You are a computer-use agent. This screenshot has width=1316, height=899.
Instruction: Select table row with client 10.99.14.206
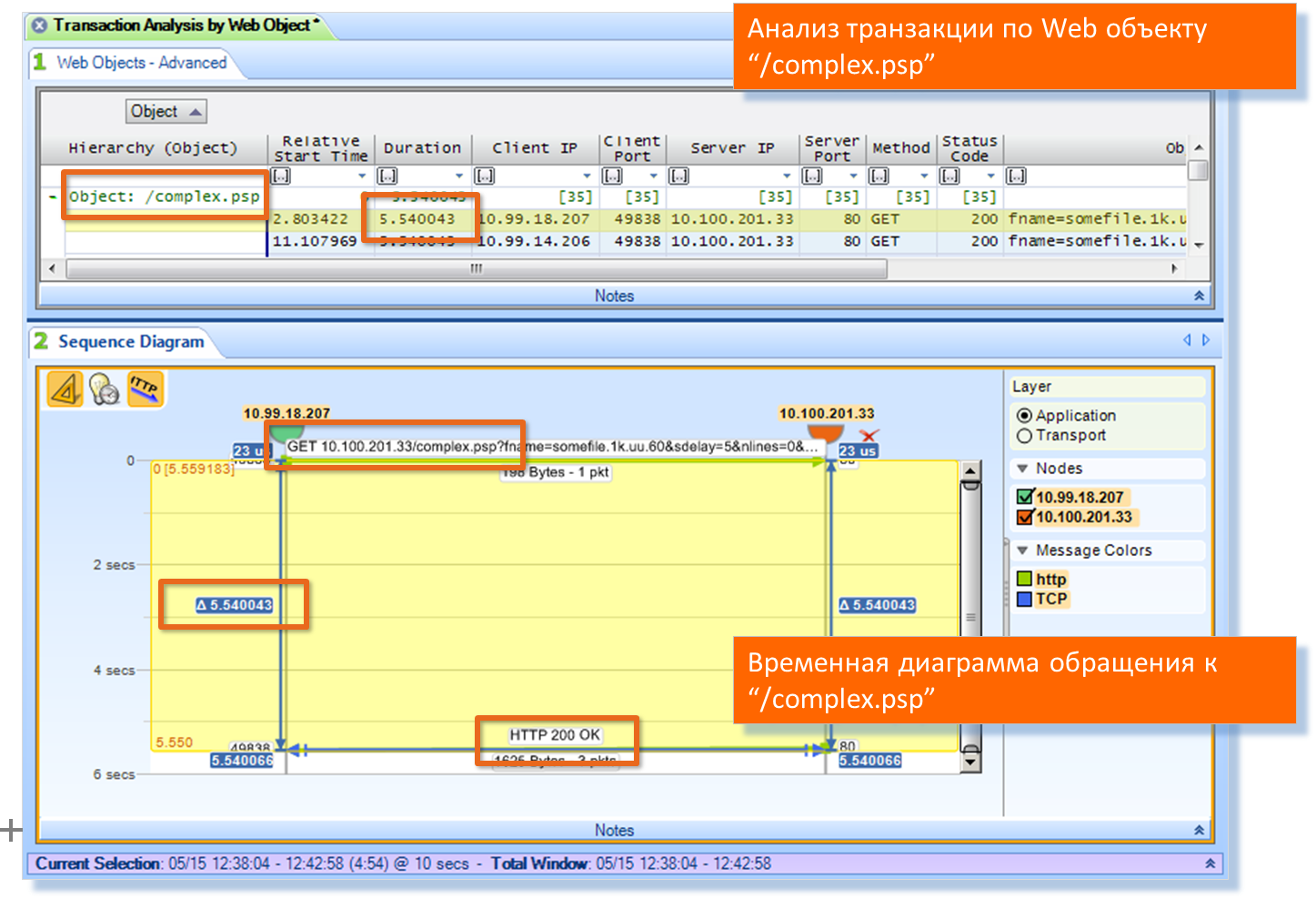626,241
